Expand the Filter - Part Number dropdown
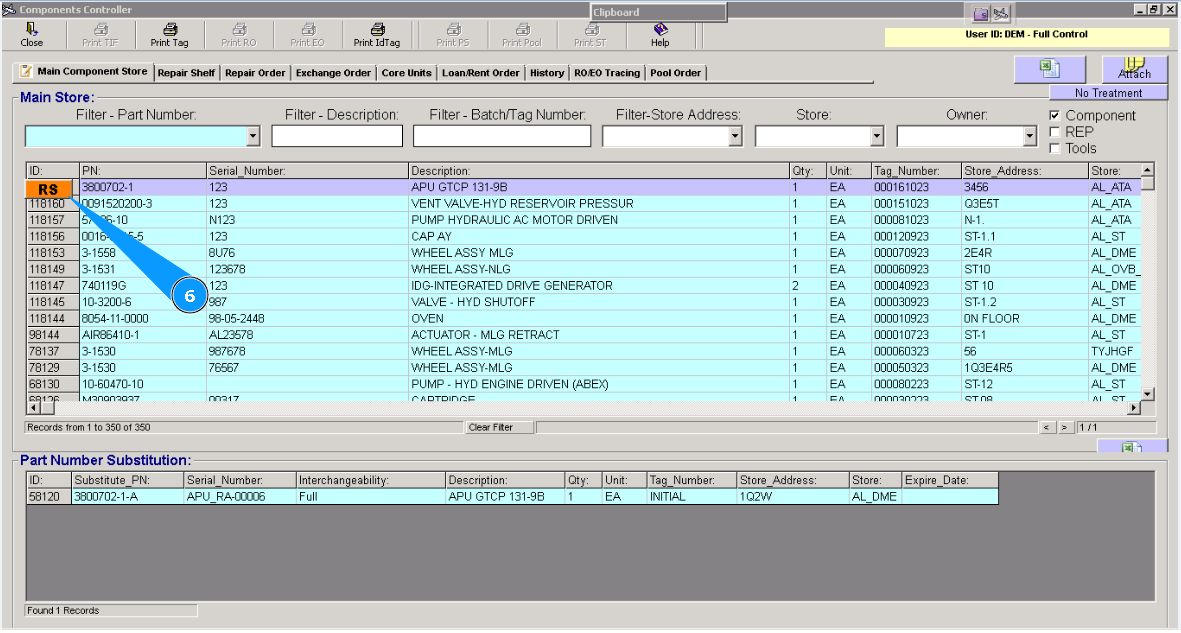 click(x=252, y=136)
